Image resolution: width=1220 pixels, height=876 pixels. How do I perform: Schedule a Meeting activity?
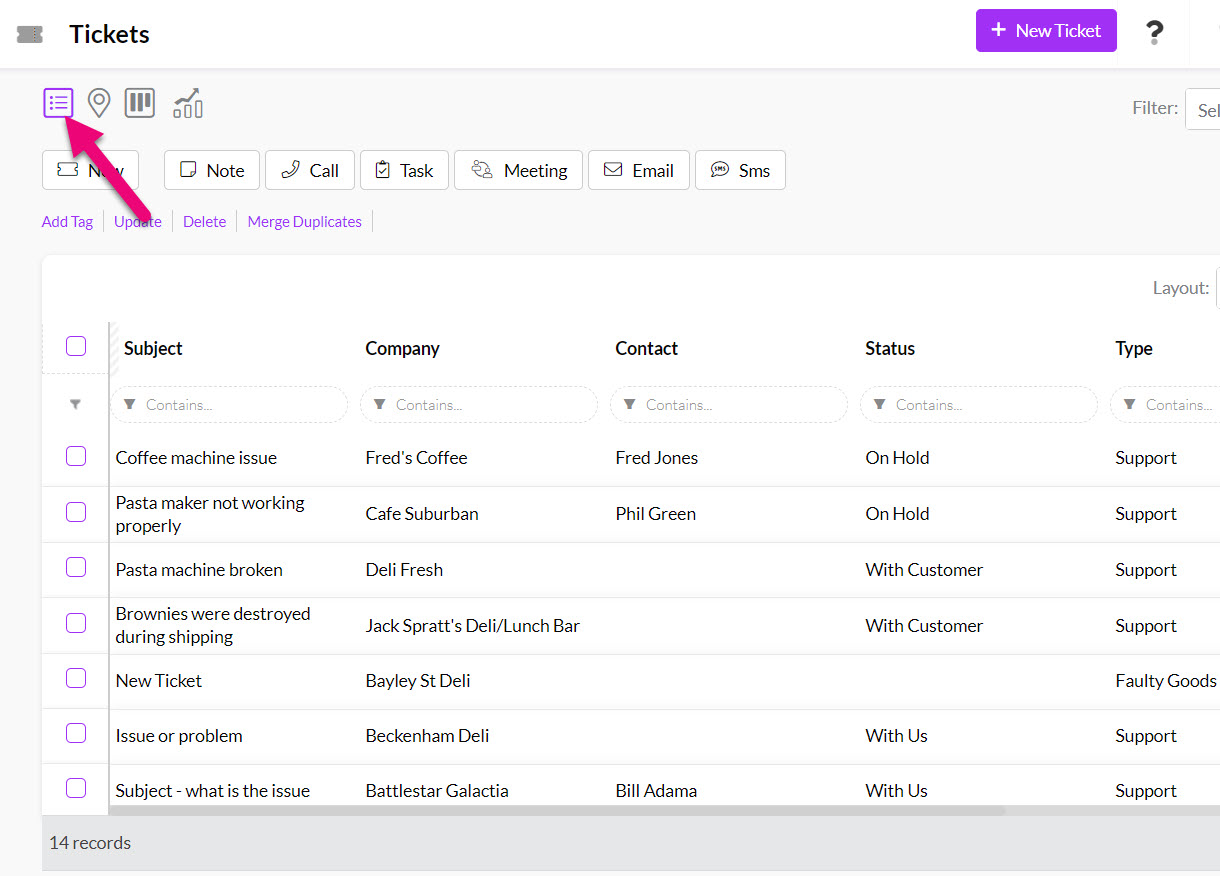[519, 170]
